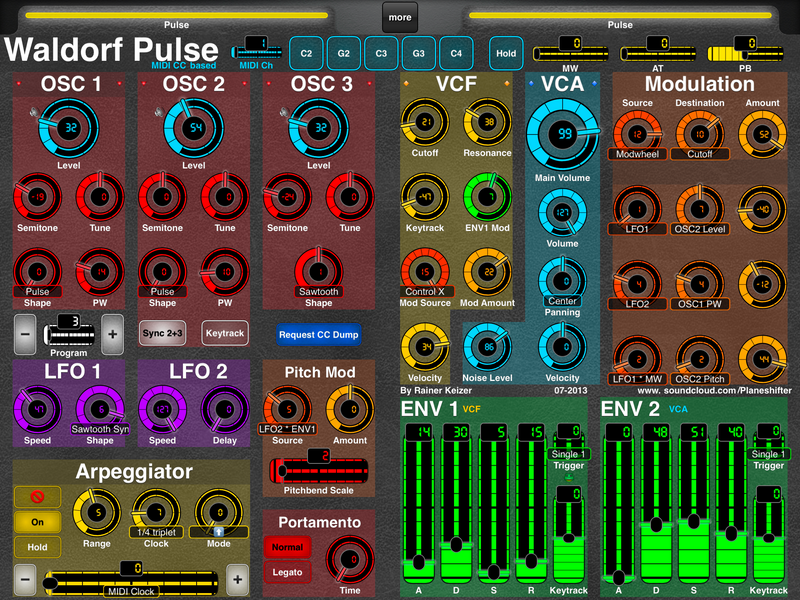Click the Request CC Dump button
Image resolution: width=800 pixels, height=600 pixels.
click(318, 334)
